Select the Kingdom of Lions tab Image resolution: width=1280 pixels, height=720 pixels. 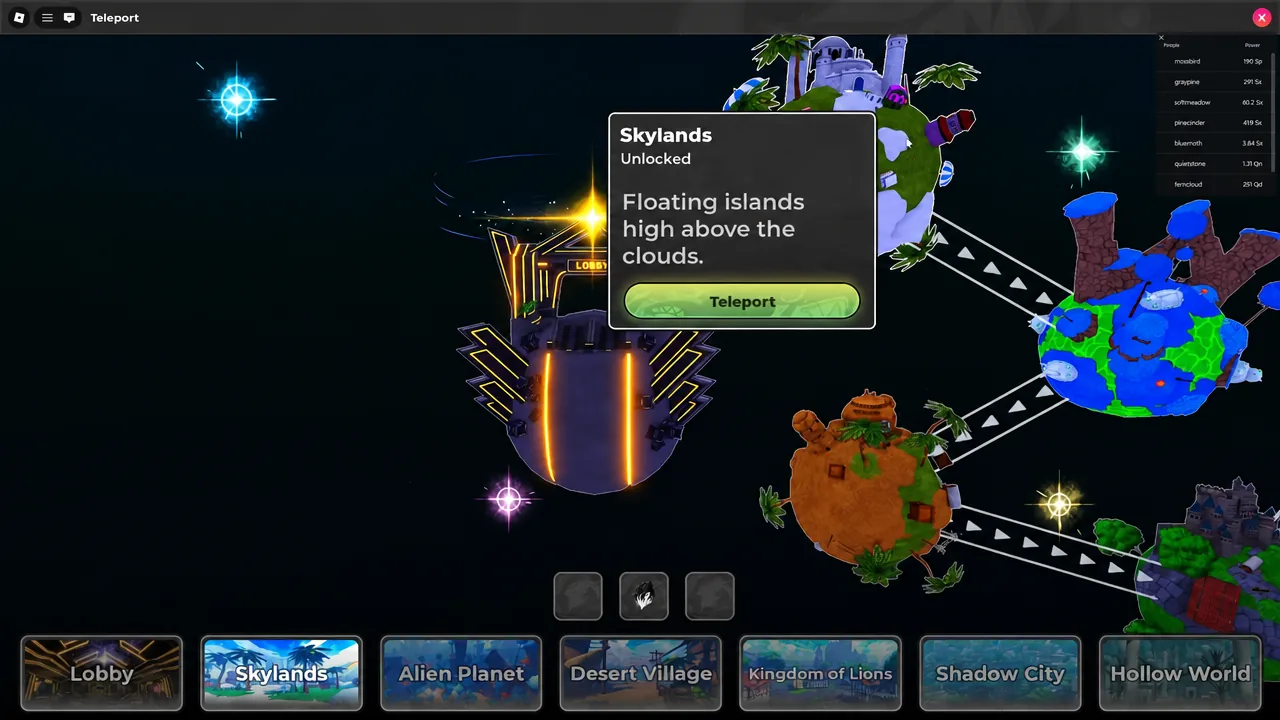tap(820, 673)
